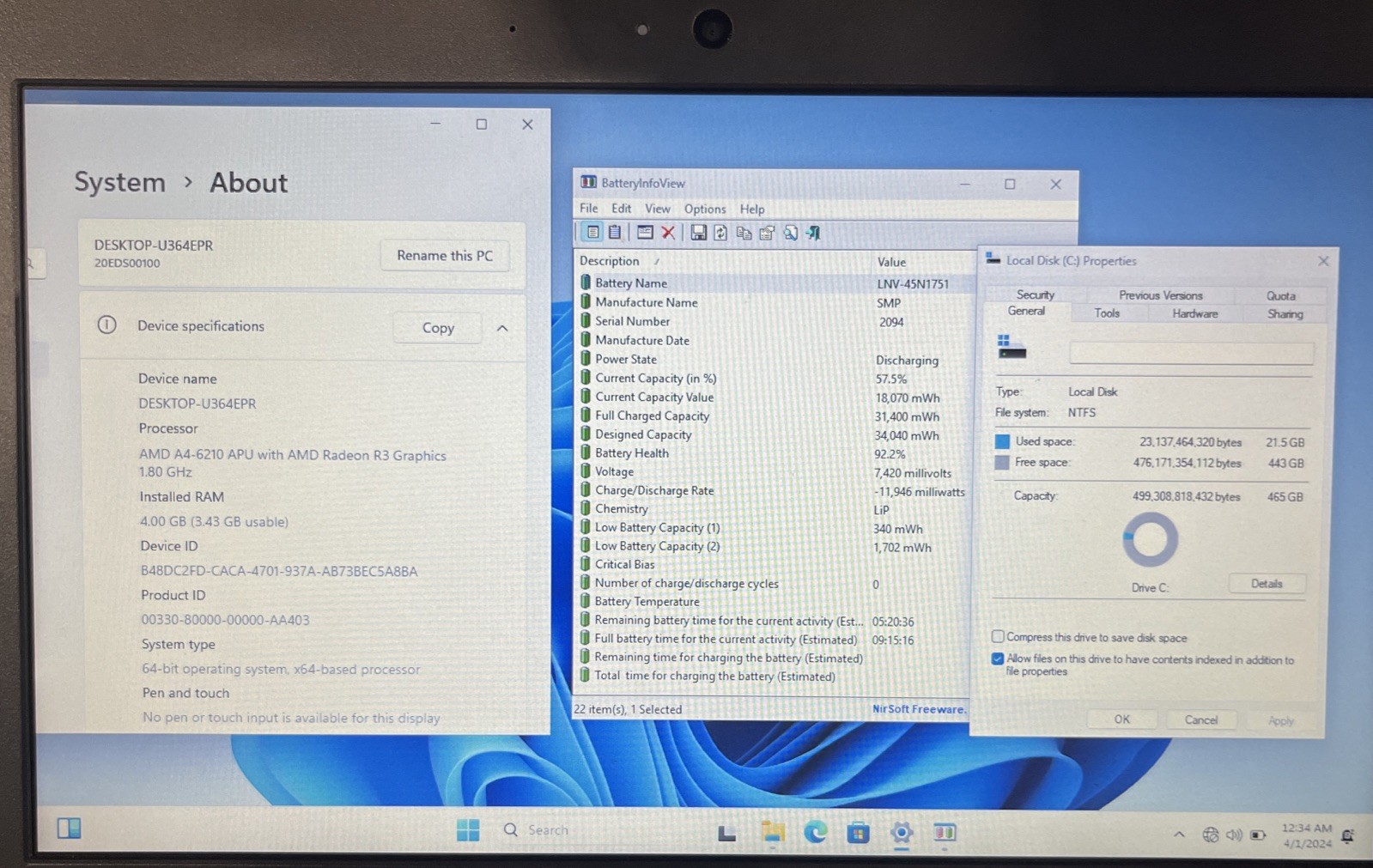
Task: Click the drive icon in Local Disk Properties
Action: point(1012,347)
